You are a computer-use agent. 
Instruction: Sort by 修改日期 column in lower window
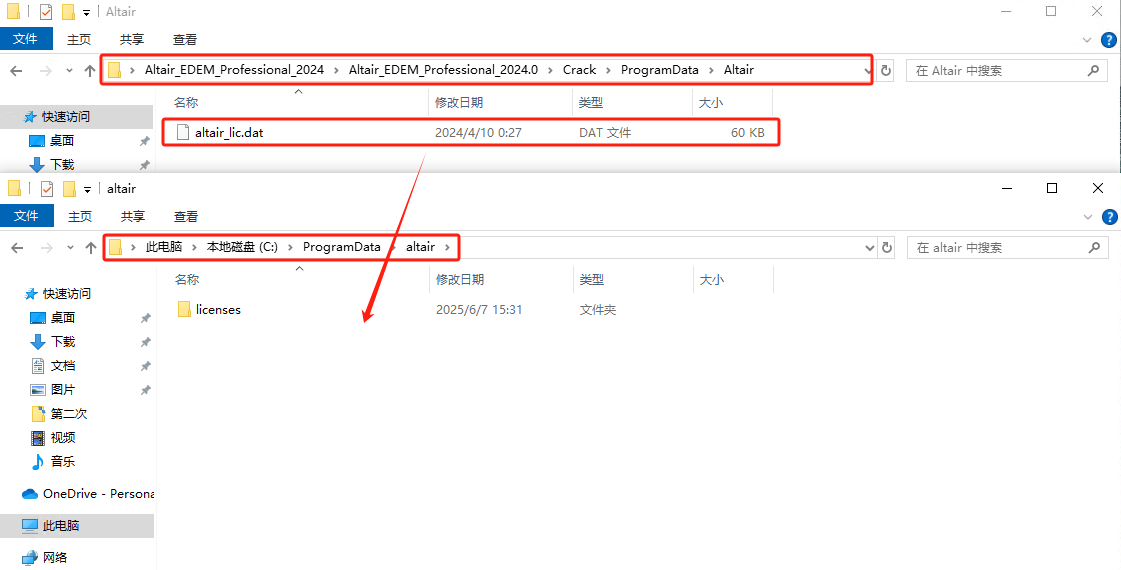tap(460, 280)
